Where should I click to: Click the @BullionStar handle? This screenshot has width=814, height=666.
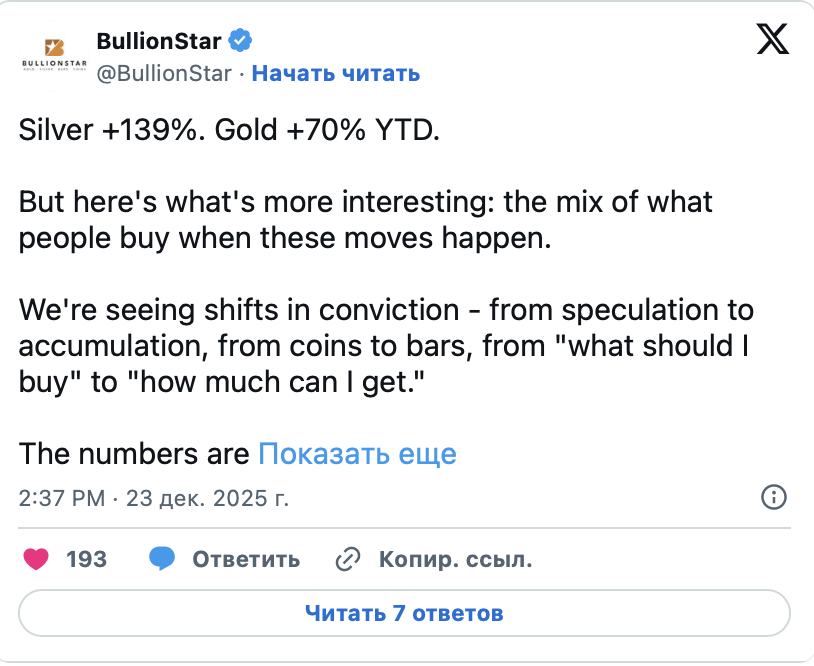point(163,73)
